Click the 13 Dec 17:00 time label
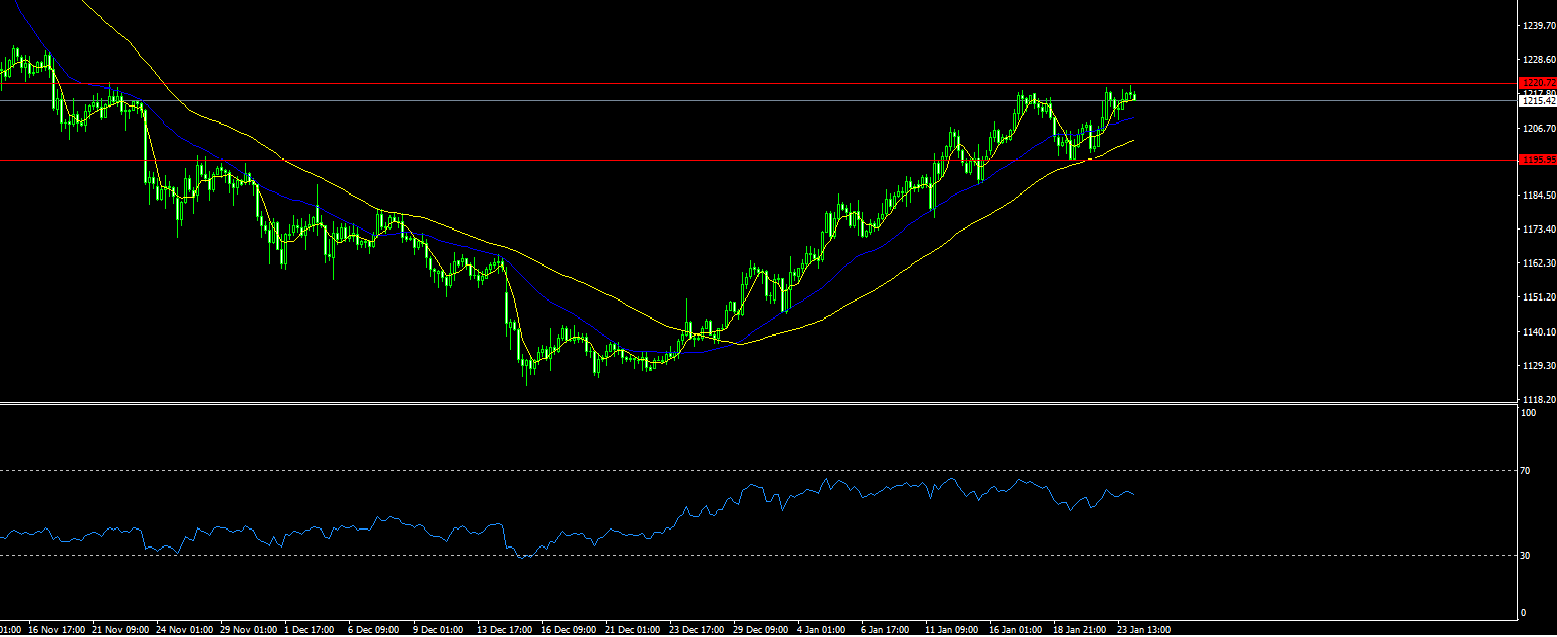1557x637 pixels. point(506,630)
